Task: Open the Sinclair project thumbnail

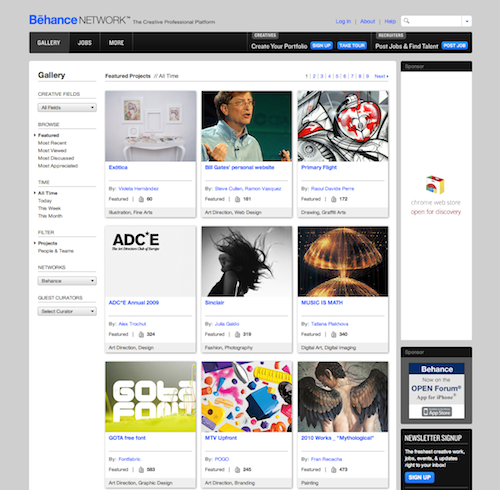Action: click(x=247, y=261)
